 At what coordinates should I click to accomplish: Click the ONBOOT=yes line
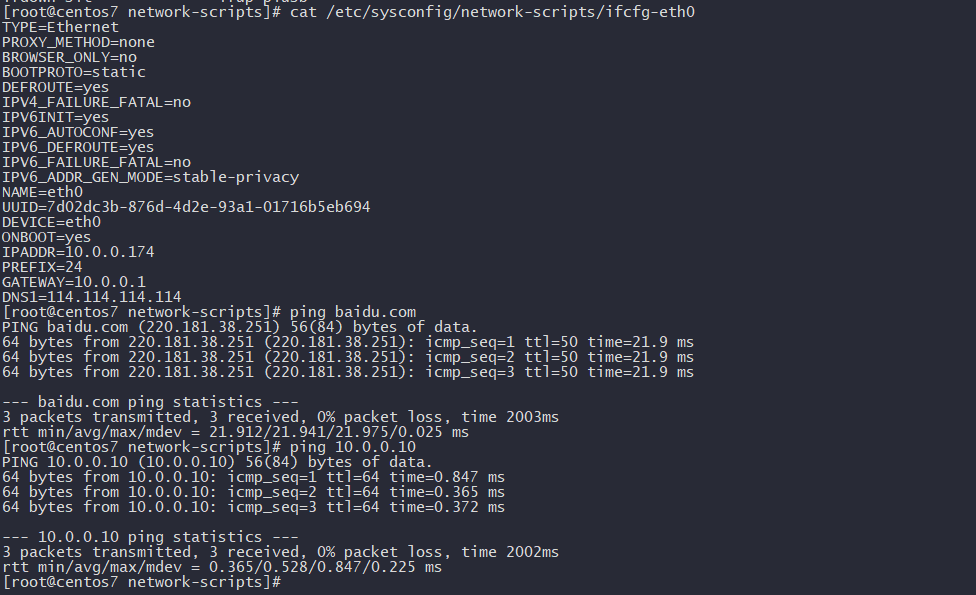coord(46,237)
